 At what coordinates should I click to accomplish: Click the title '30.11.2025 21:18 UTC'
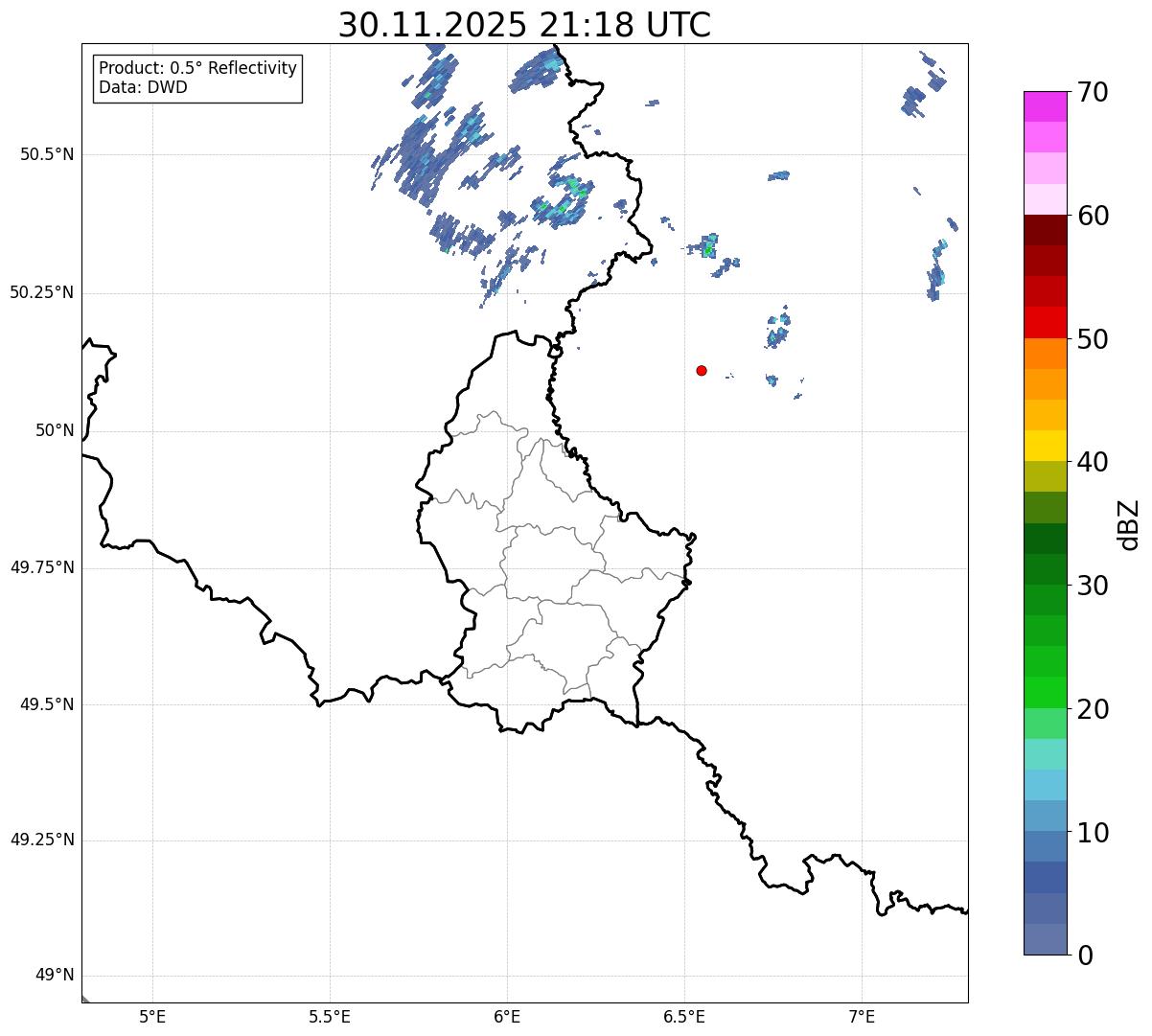pyautogui.click(x=524, y=25)
